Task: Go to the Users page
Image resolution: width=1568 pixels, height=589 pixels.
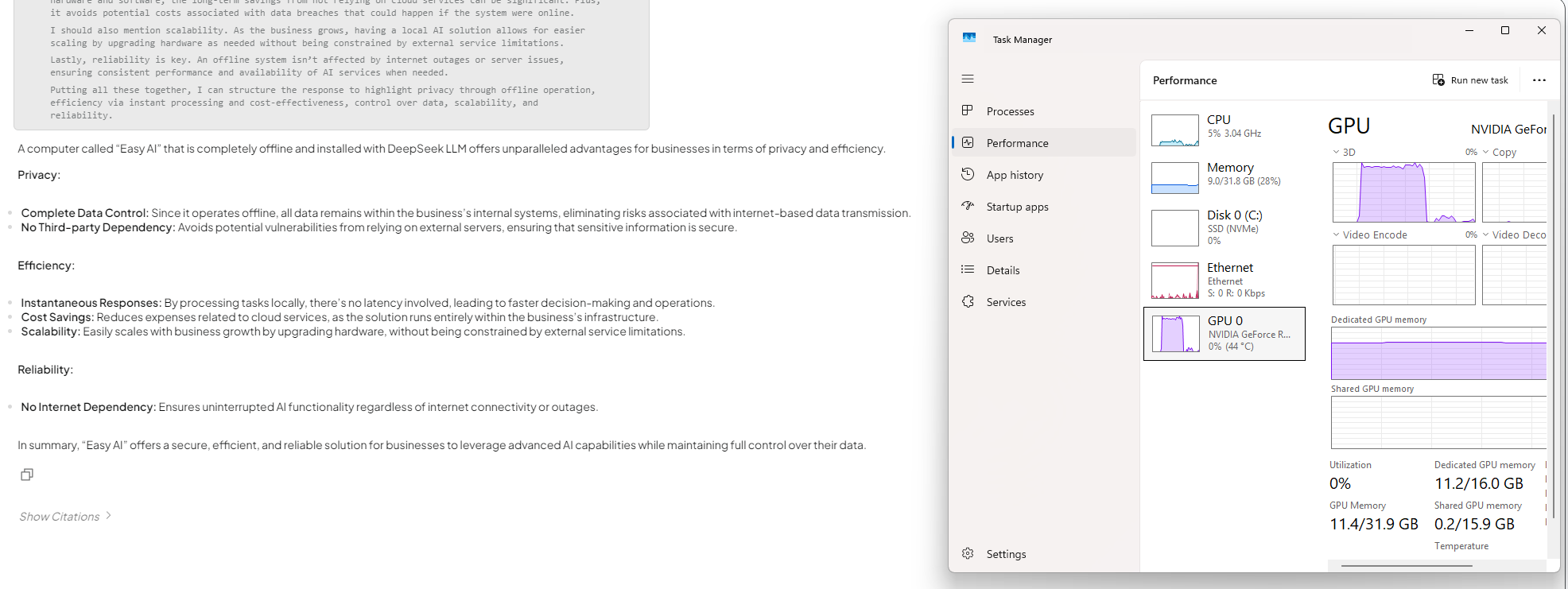Action: 1045,238
